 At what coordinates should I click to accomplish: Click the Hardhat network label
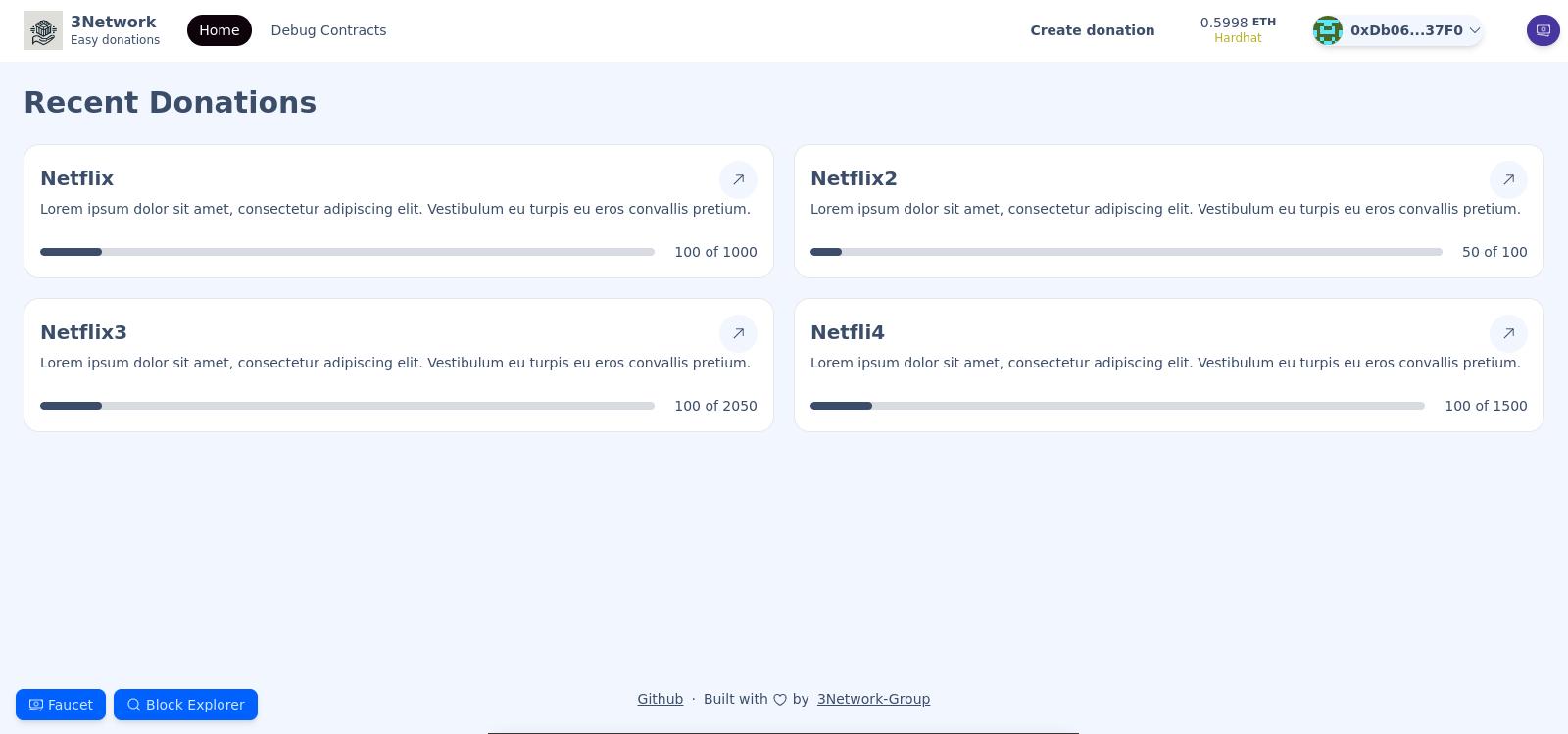(1238, 38)
